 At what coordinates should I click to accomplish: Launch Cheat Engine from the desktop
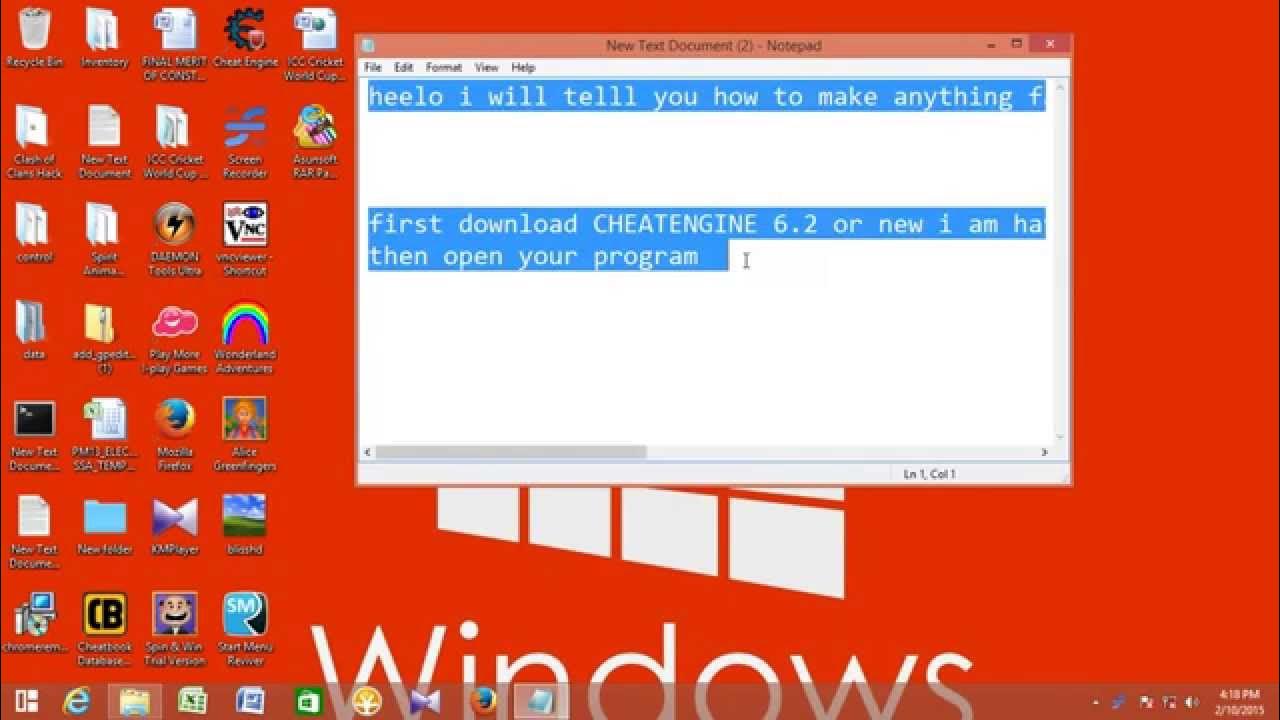pyautogui.click(x=245, y=38)
